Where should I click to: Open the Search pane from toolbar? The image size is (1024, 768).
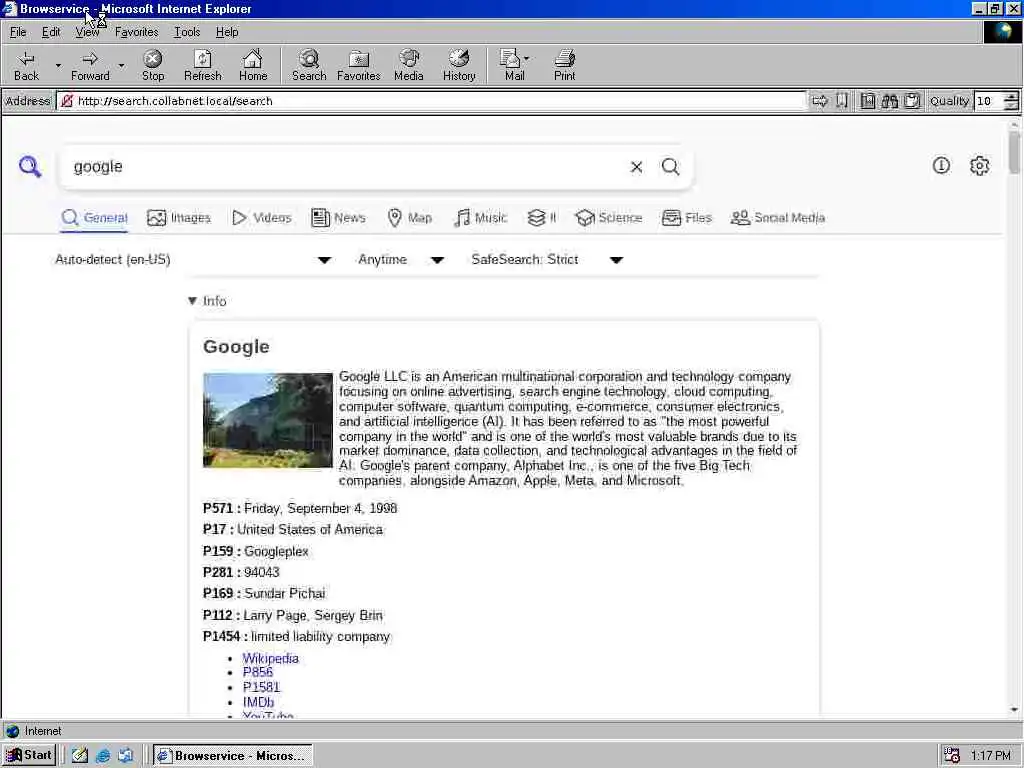click(x=309, y=65)
